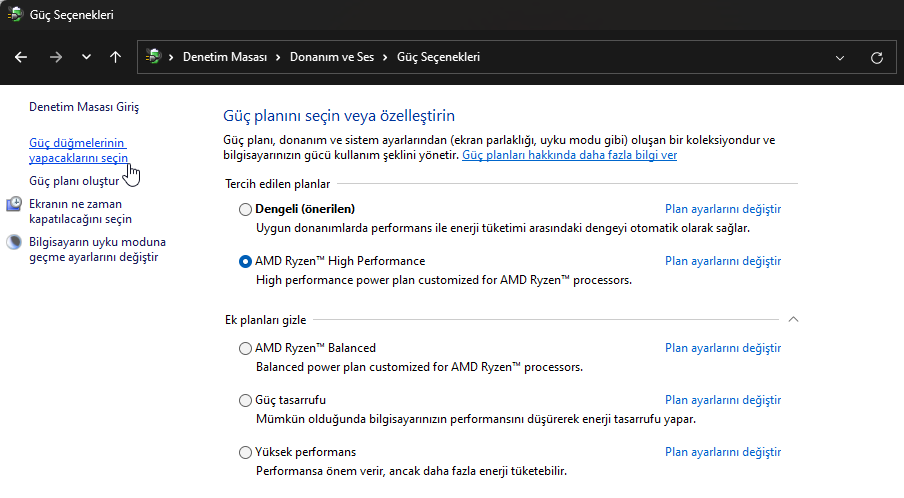Open Güç düğmelerinin yapacaklarını seçin link

[78, 150]
